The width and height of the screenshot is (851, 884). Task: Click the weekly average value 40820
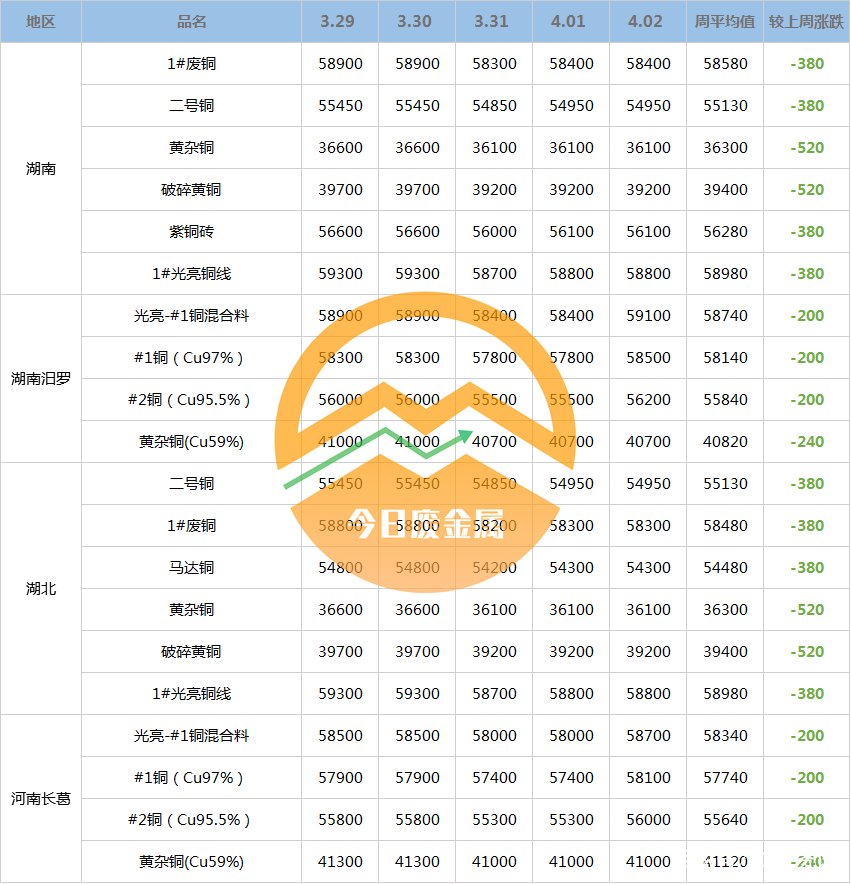725,441
